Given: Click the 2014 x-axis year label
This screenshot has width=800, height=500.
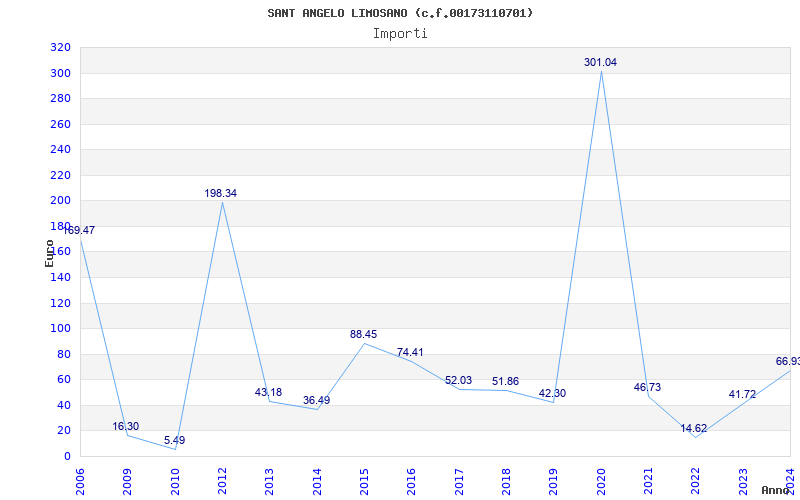Looking at the screenshot, I should click(317, 482).
